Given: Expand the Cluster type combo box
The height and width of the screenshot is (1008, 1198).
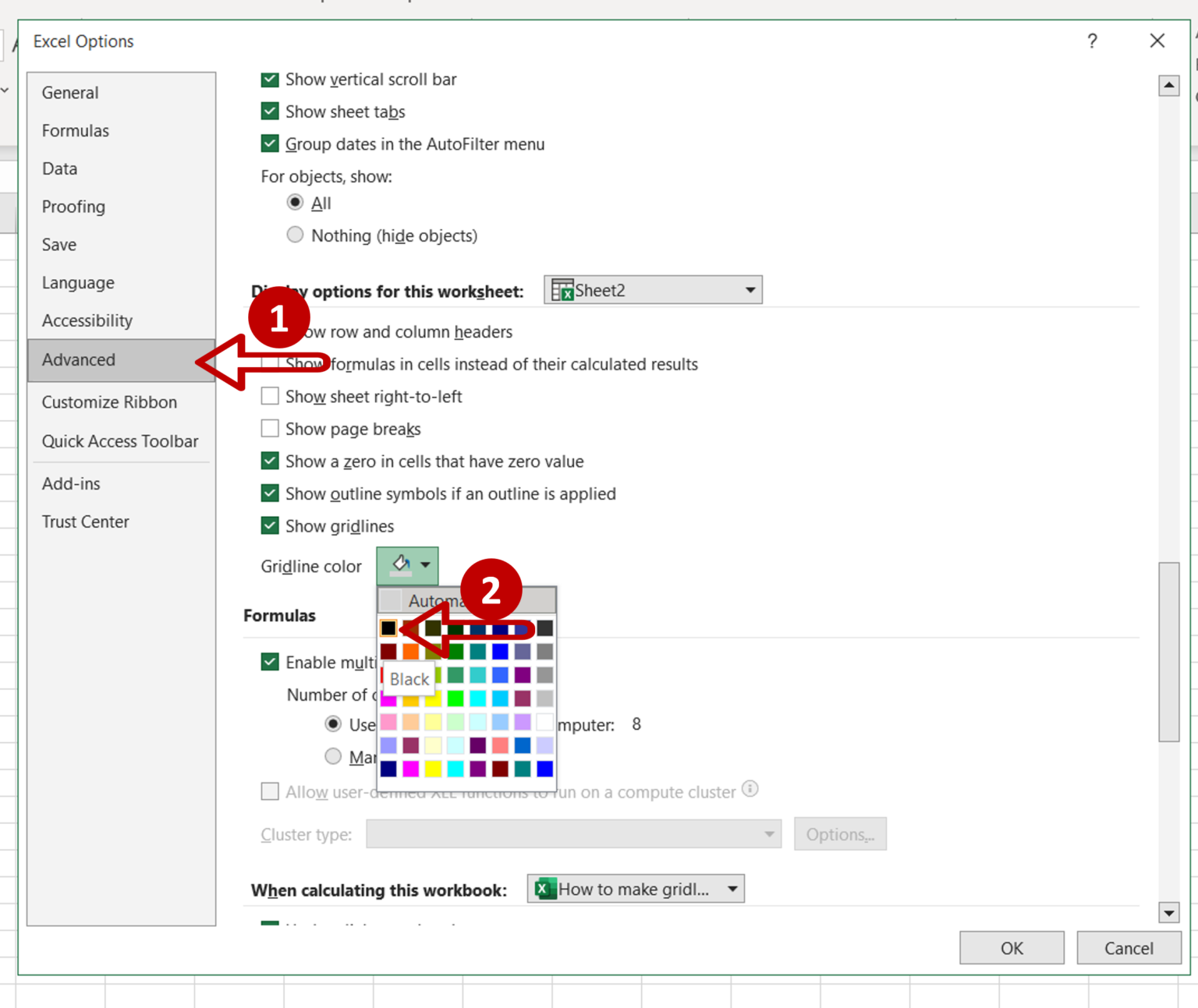Looking at the screenshot, I should click(x=573, y=834).
